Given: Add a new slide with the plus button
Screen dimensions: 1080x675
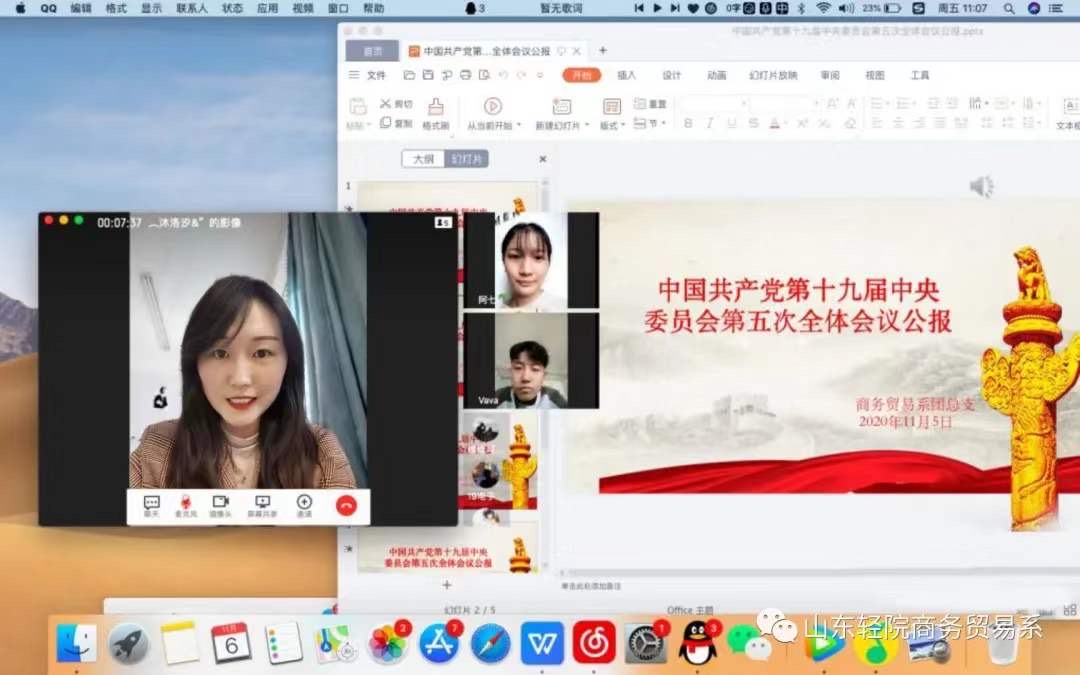Looking at the screenshot, I should coord(447,585).
